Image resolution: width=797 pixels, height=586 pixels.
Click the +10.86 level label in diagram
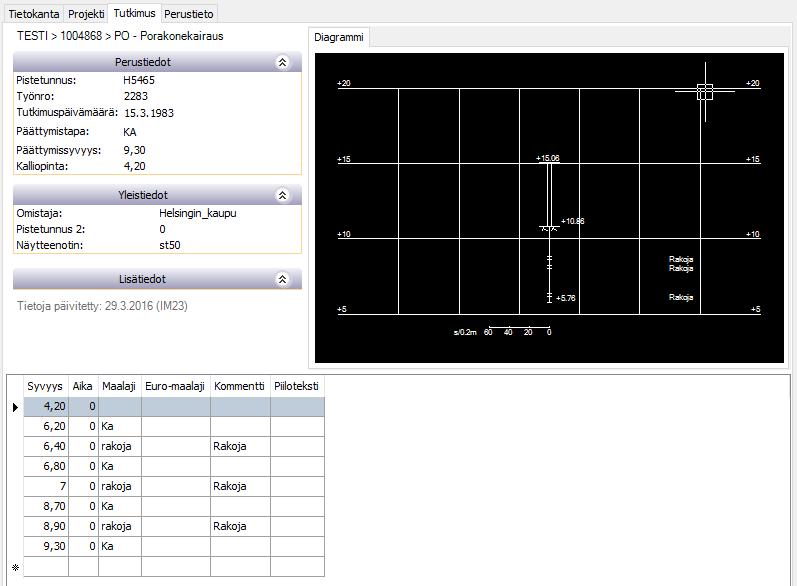click(572, 221)
